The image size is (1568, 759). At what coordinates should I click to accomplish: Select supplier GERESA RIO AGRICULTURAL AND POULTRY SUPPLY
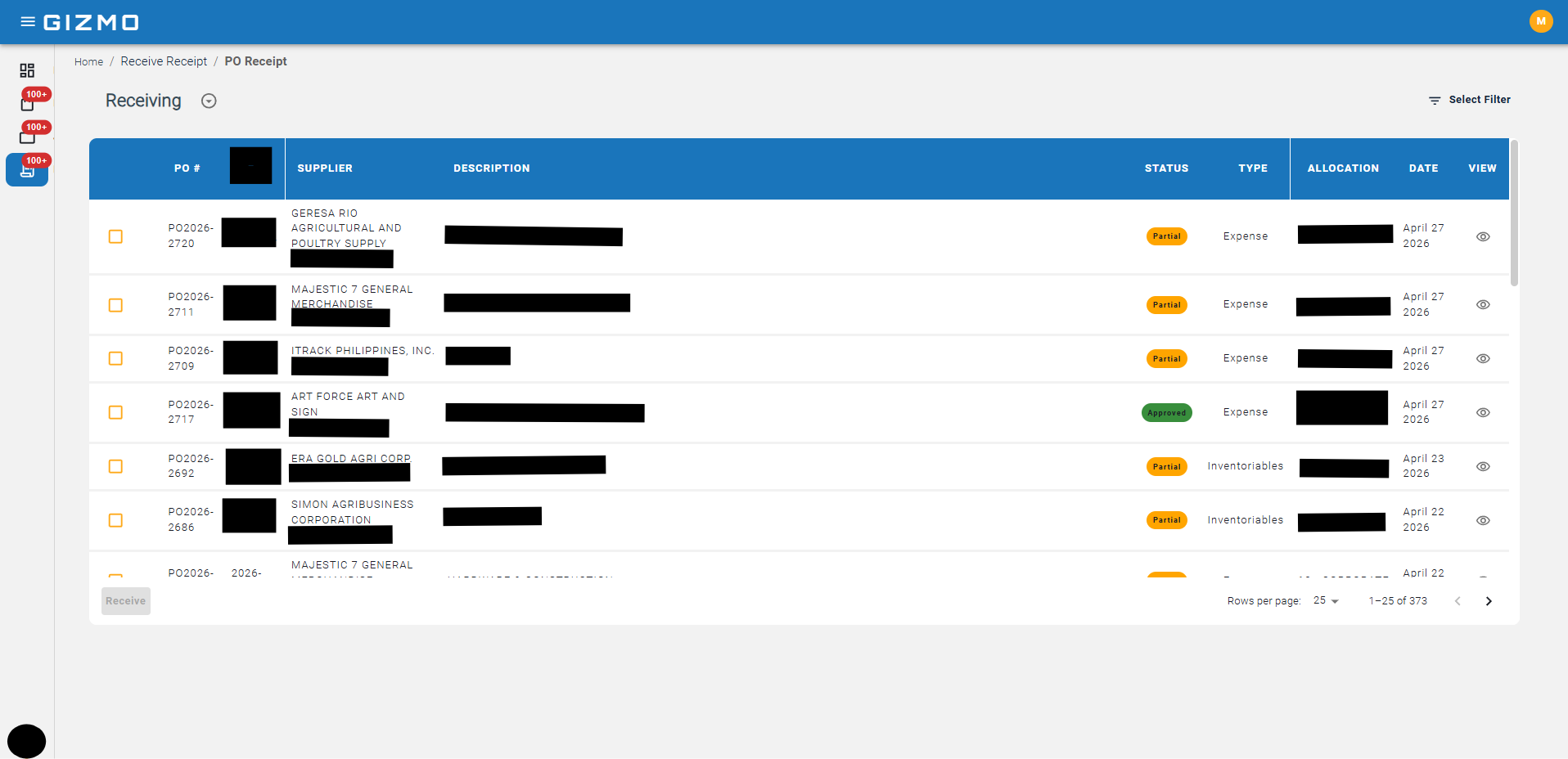346,228
